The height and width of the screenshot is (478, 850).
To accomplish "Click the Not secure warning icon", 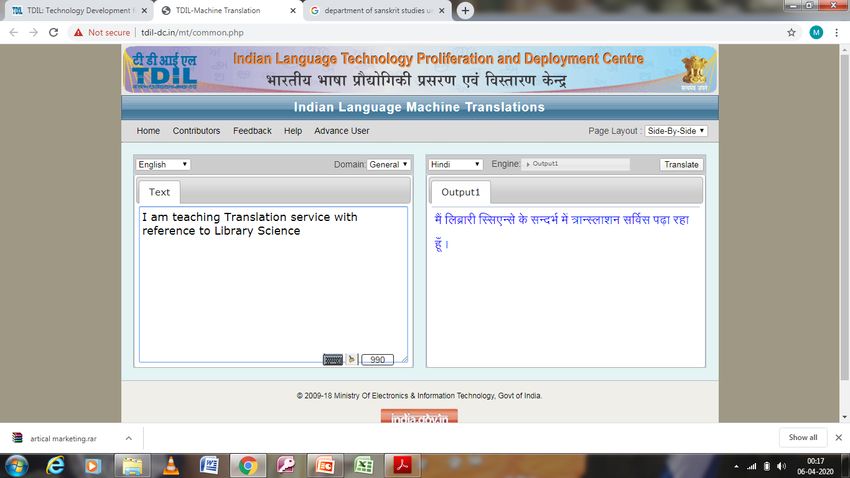I will [79, 33].
